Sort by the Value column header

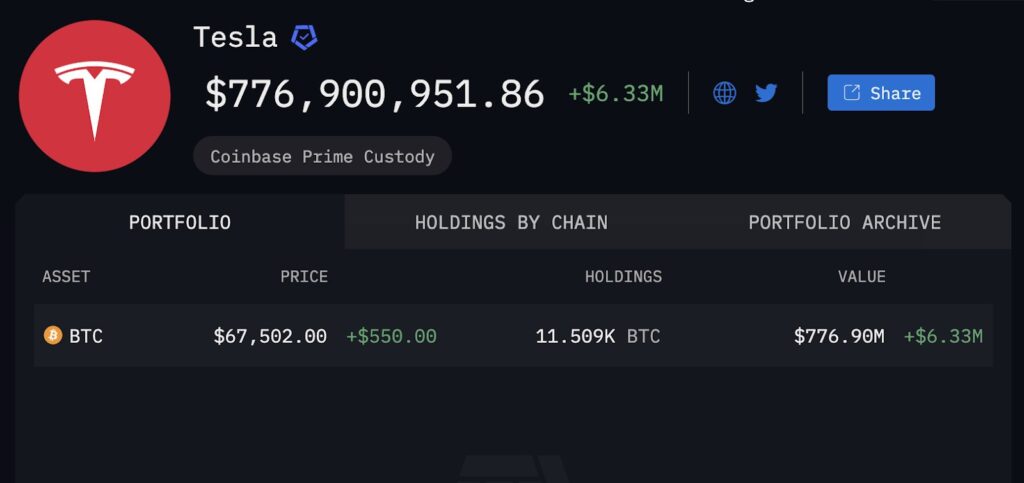pos(861,277)
